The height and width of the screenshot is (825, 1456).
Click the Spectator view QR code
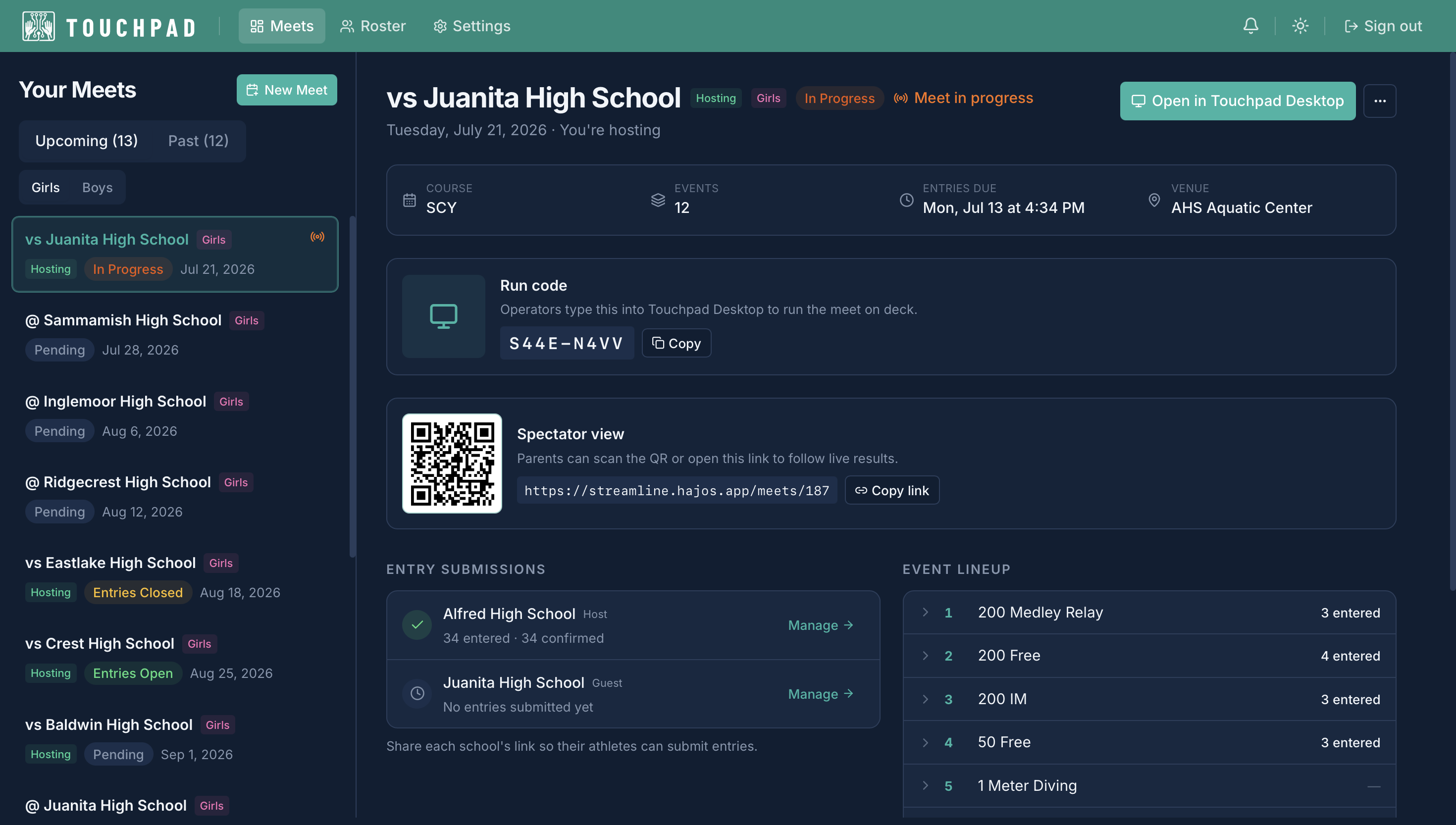(452, 464)
